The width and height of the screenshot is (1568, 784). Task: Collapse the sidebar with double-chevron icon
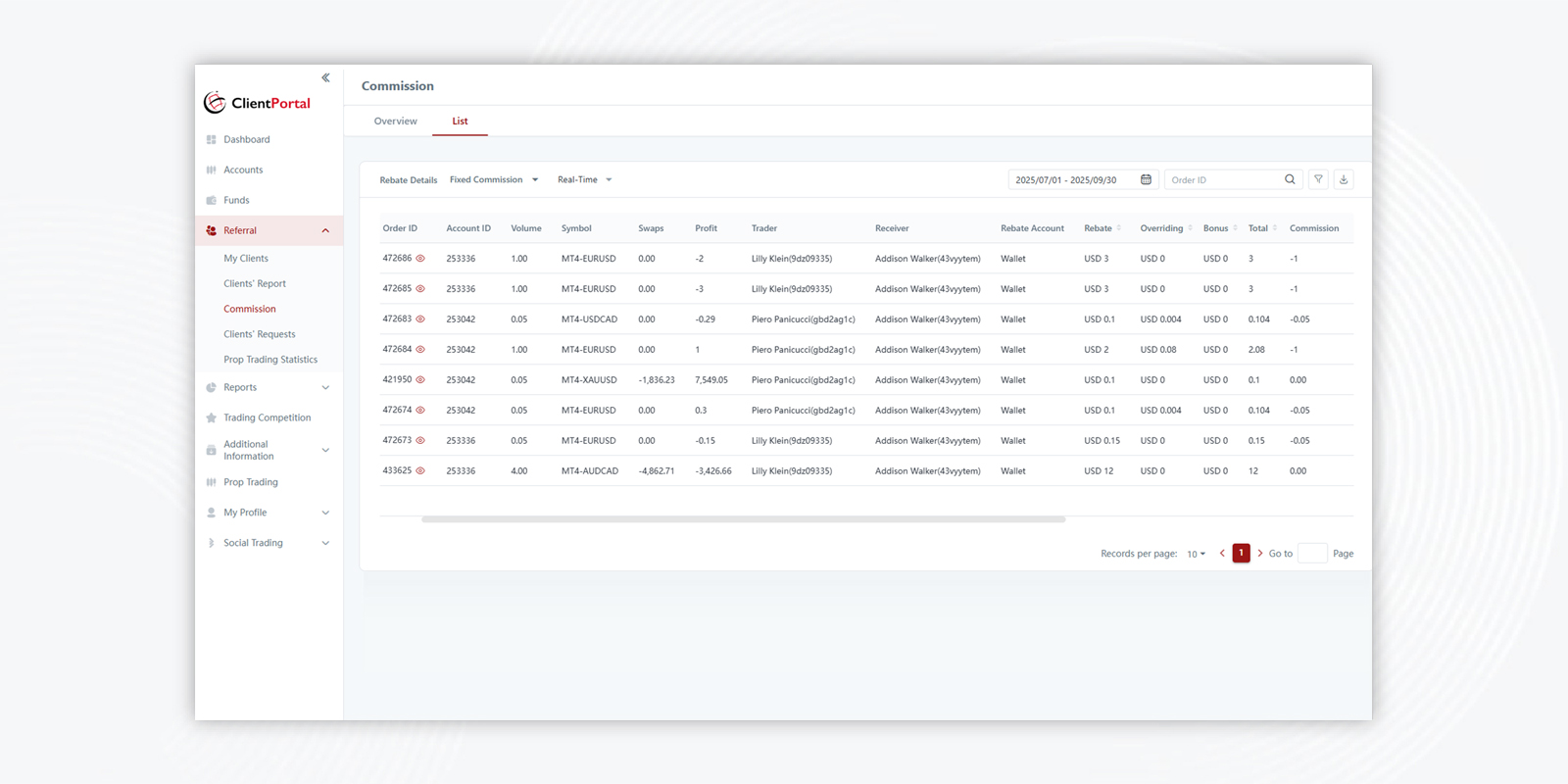click(x=325, y=77)
